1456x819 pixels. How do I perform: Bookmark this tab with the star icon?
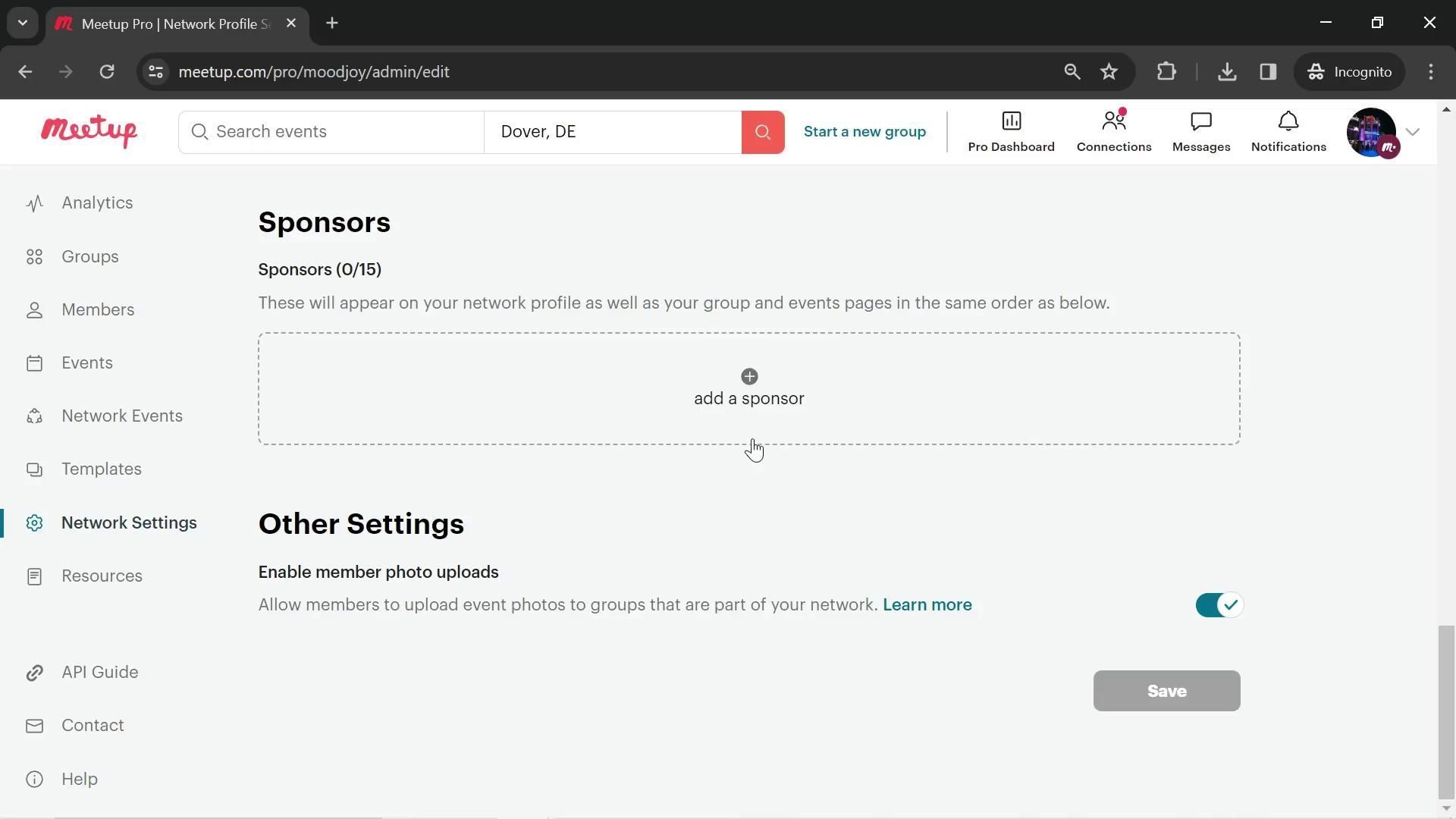click(1109, 71)
